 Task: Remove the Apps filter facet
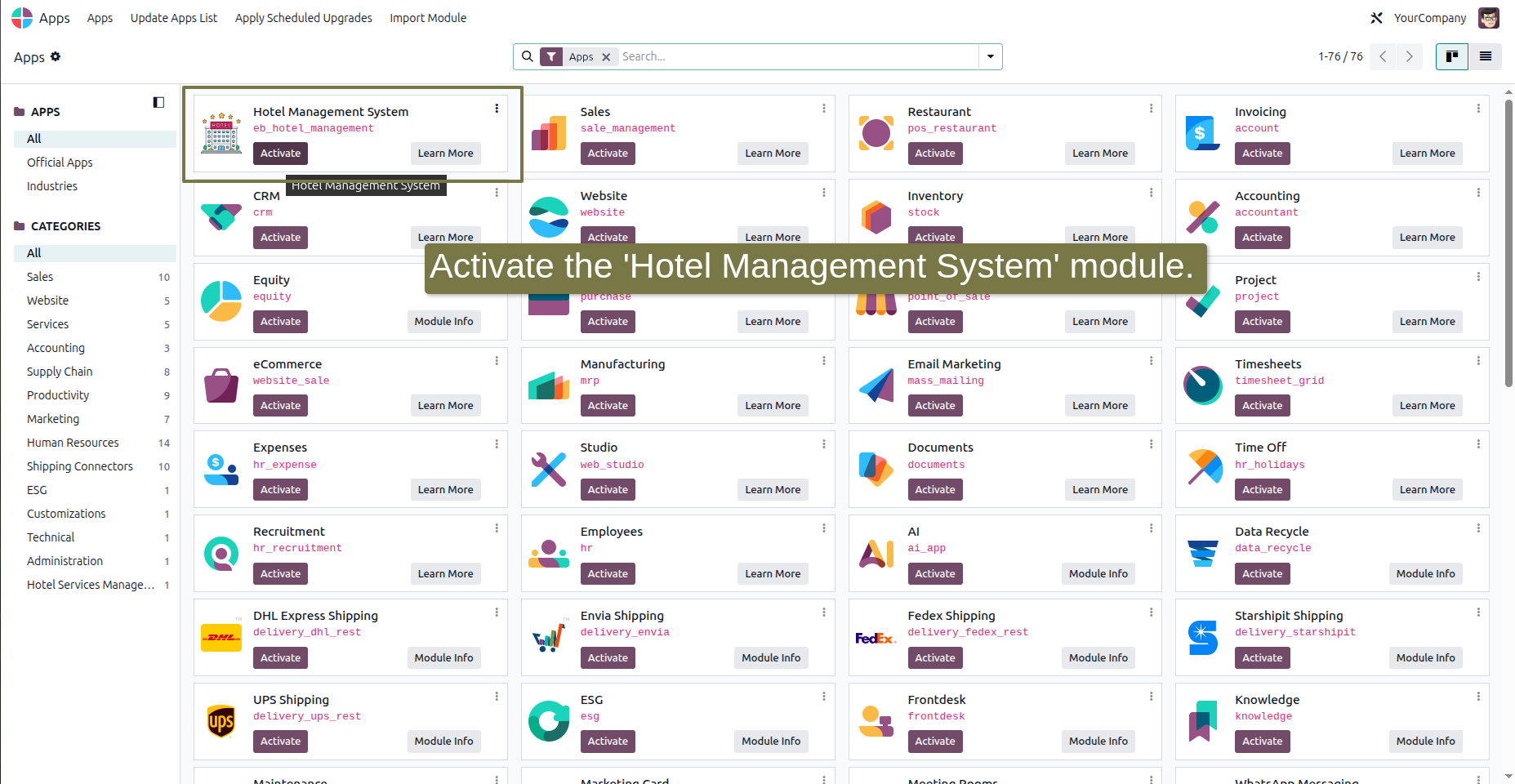pyautogui.click(x=606, y=57)
